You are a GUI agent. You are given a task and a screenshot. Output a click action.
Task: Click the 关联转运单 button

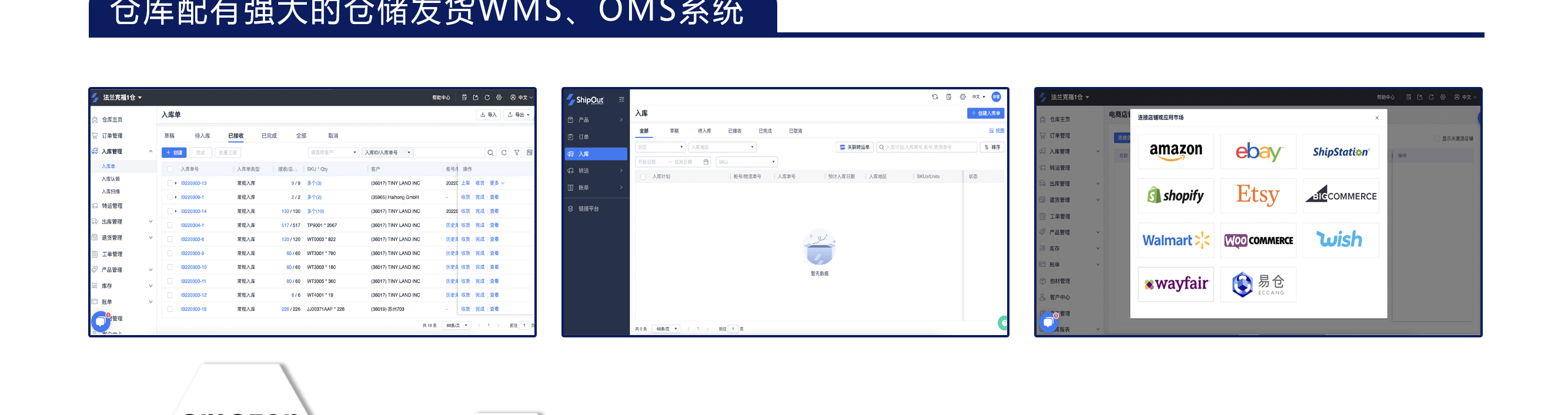(x=855, y=148)
